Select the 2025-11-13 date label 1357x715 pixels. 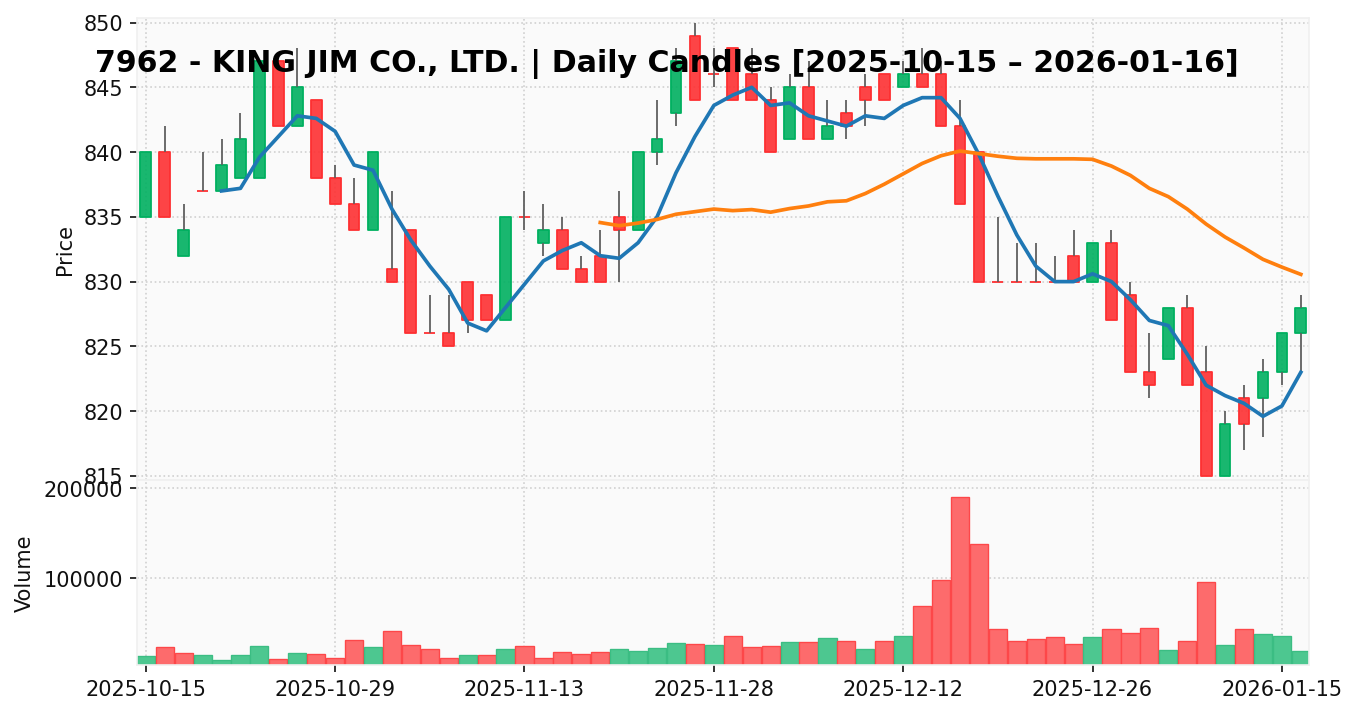(x=524, y=689)
